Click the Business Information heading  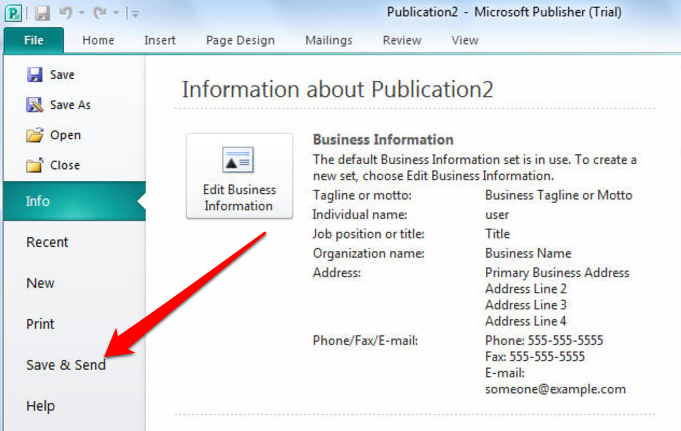[x=383, y=139]
